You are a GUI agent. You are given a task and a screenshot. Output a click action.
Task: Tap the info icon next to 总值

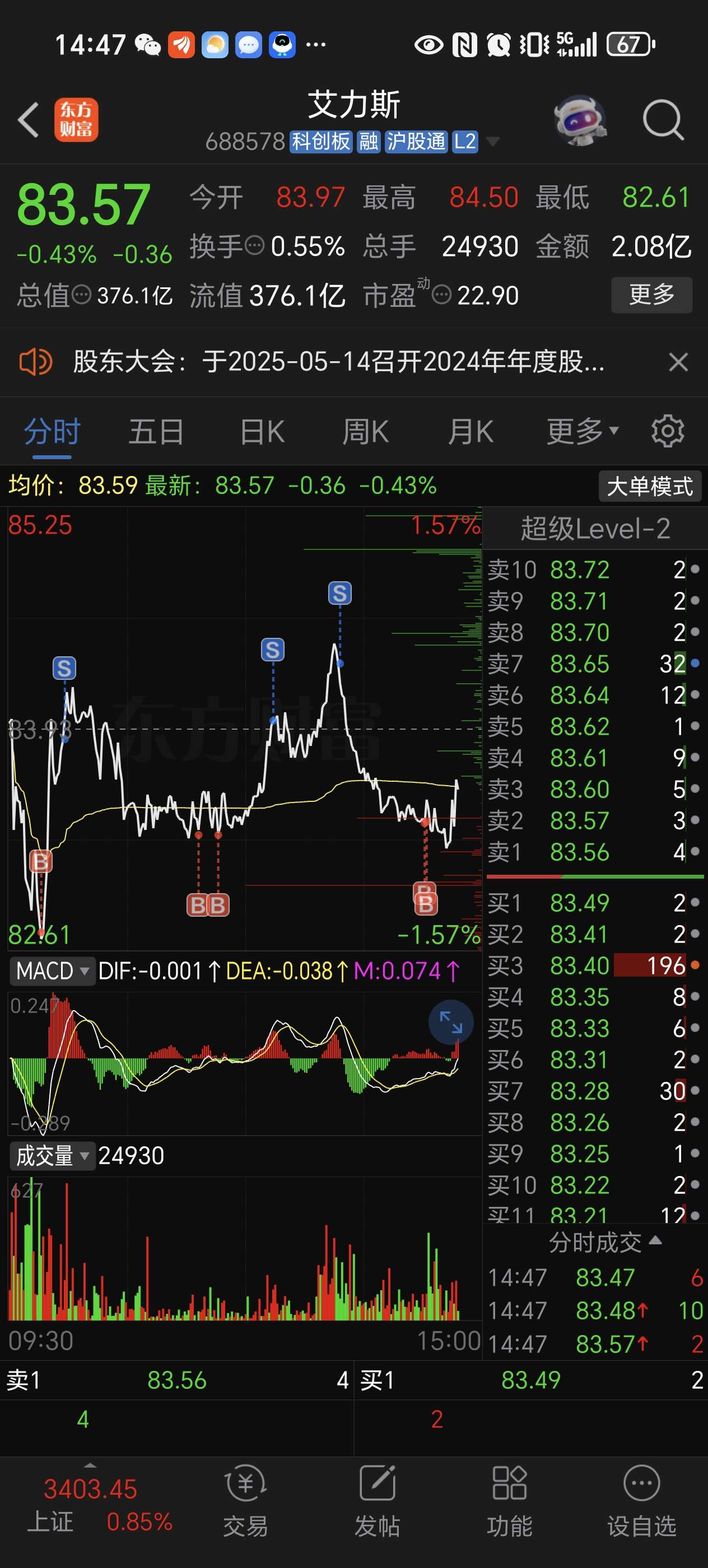coord(81,295)
